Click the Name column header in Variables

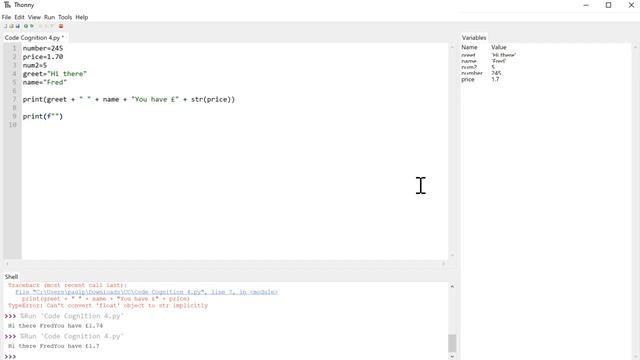pyautogui.click(x=469, y=47)
